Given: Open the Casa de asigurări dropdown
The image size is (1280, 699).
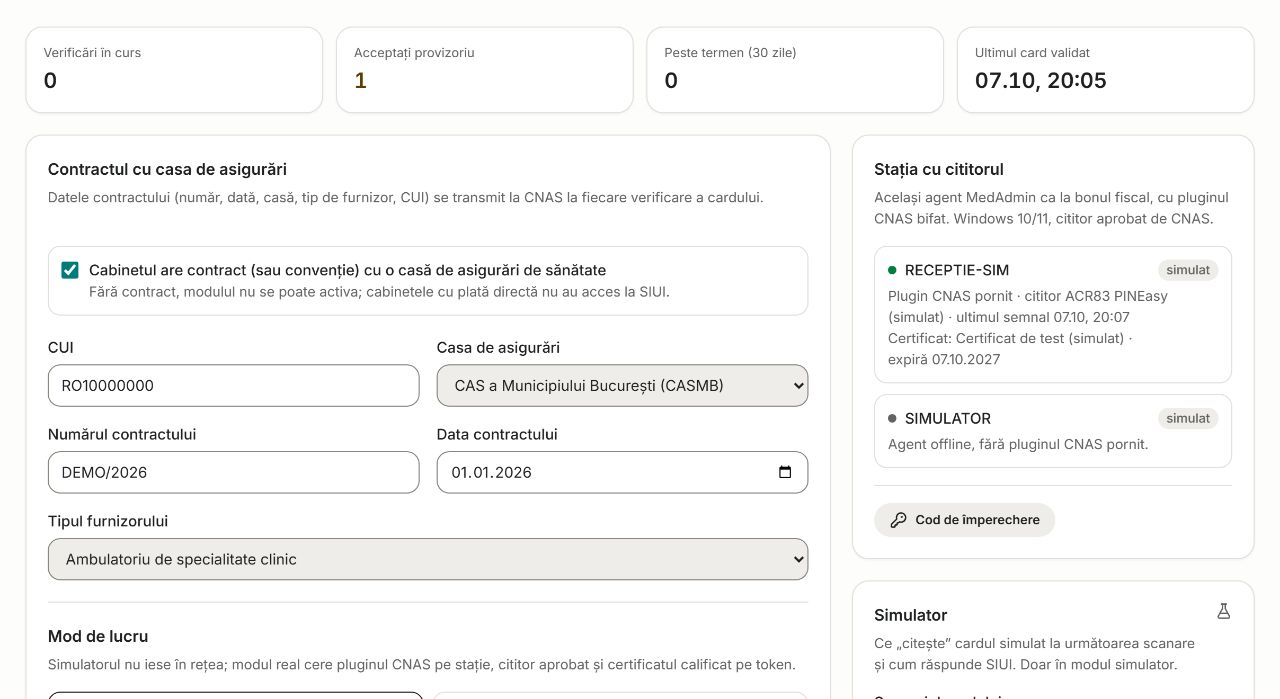Looking at the screenshot, I should (622, 385).
